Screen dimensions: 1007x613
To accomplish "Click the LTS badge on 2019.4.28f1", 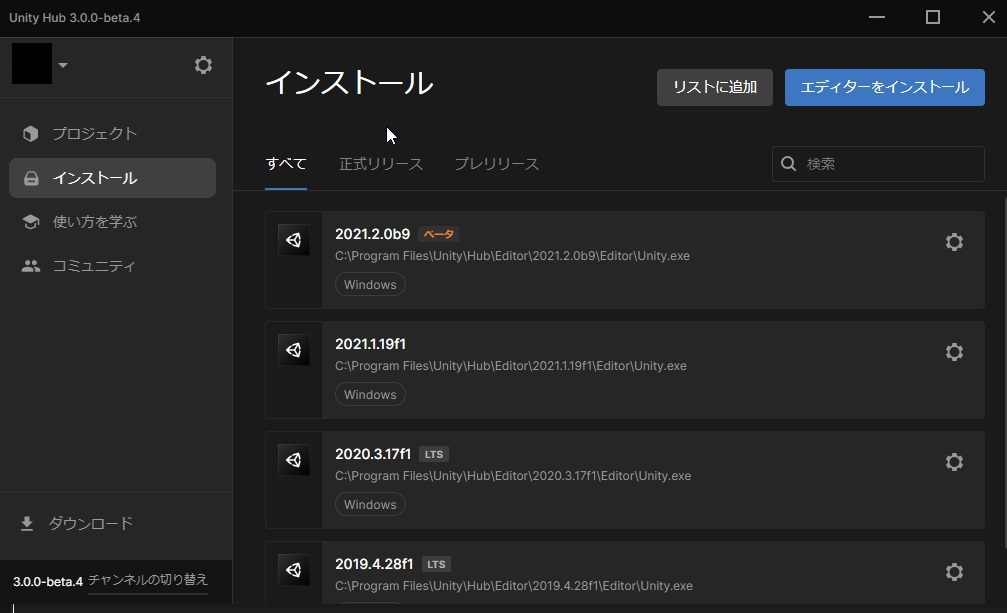I will click(x=436, y=564).
